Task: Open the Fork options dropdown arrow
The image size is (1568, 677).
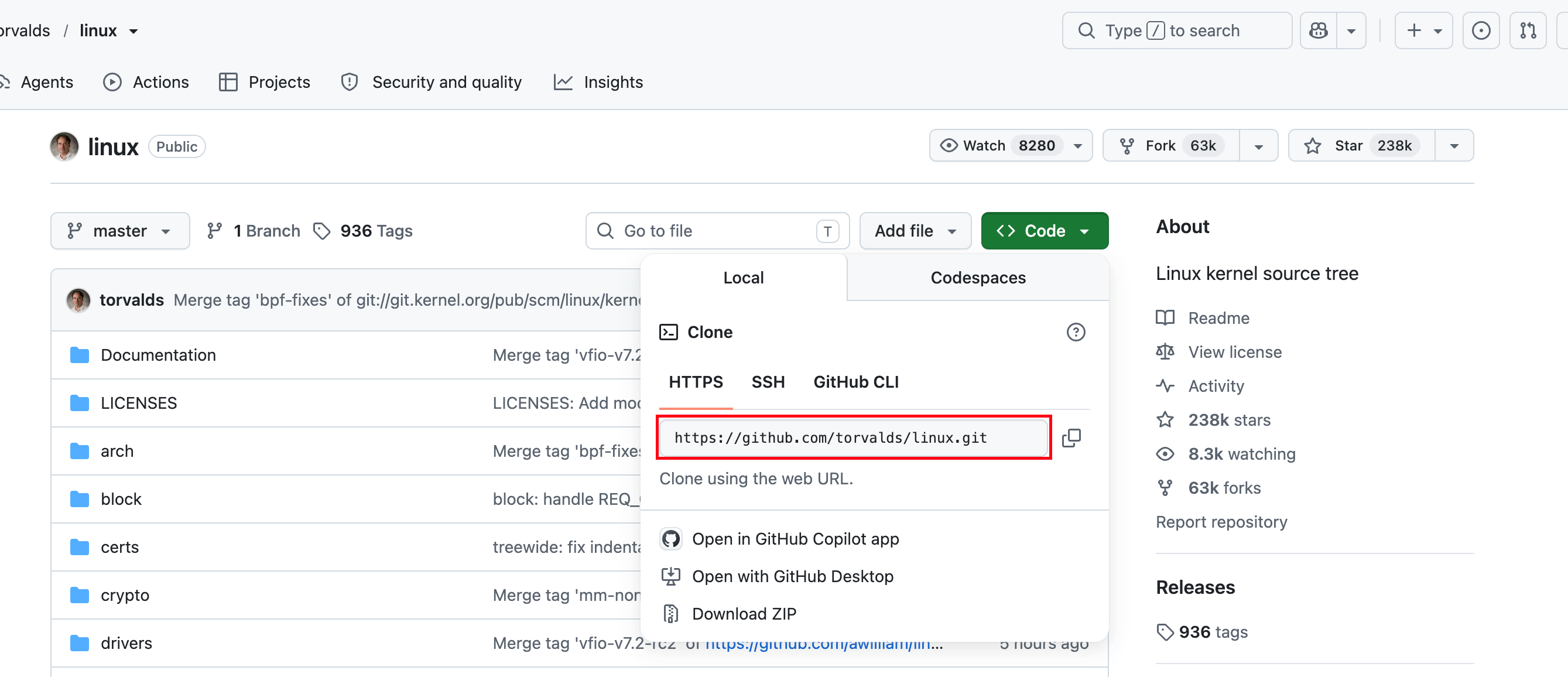Action: point(1258,145)
